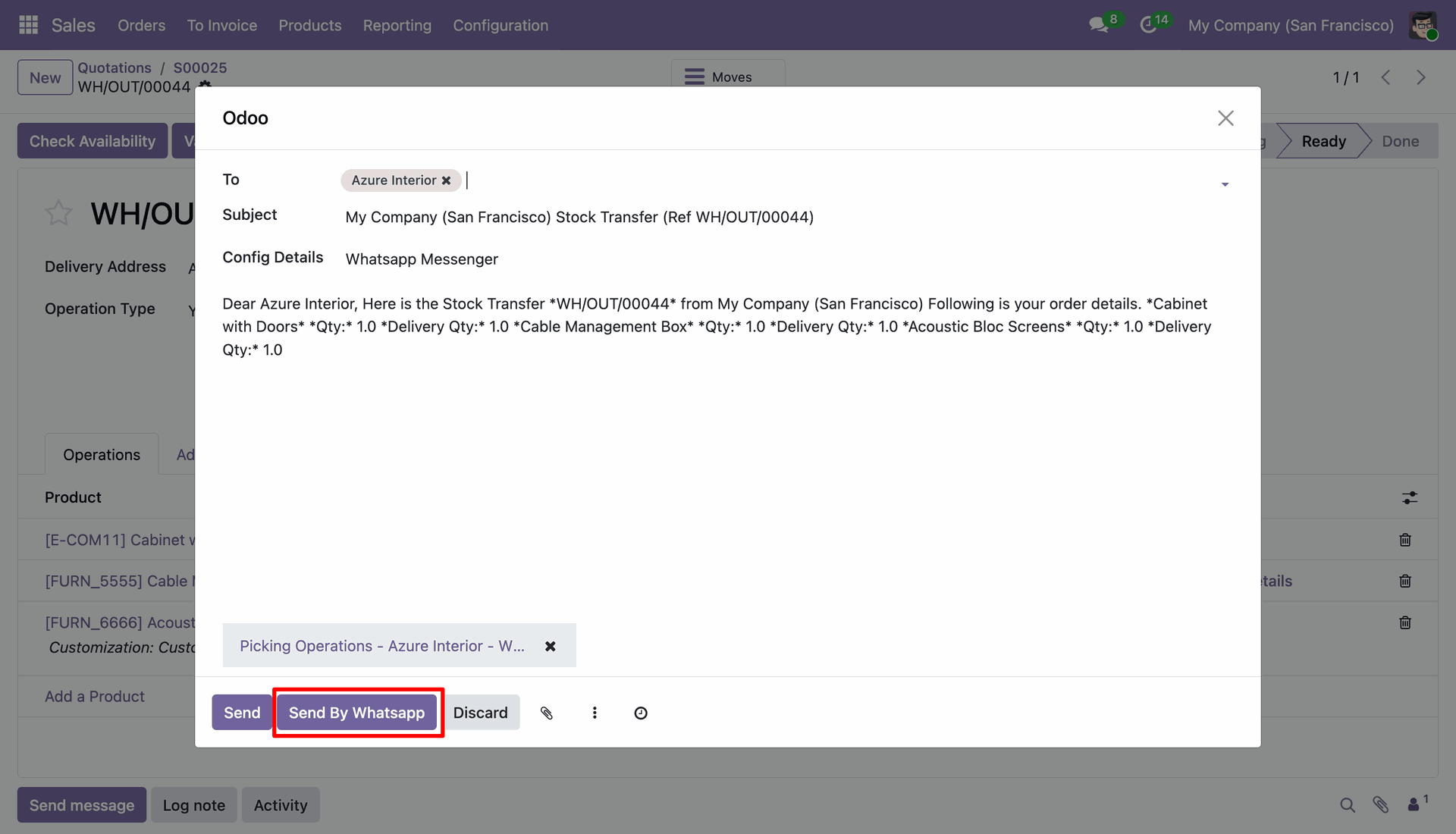Viewport: 1456px width, 834px height.
Task: Delete the FURN_6666 Acoustic row
Action: (1405, 622)
